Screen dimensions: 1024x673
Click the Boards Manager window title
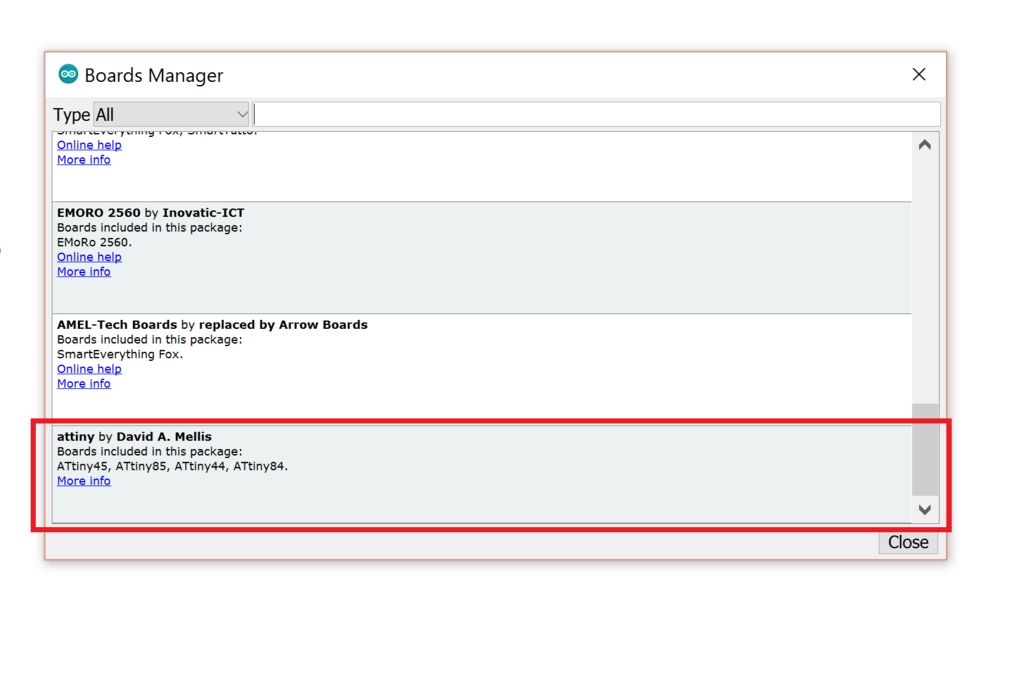tap(154, 76)
